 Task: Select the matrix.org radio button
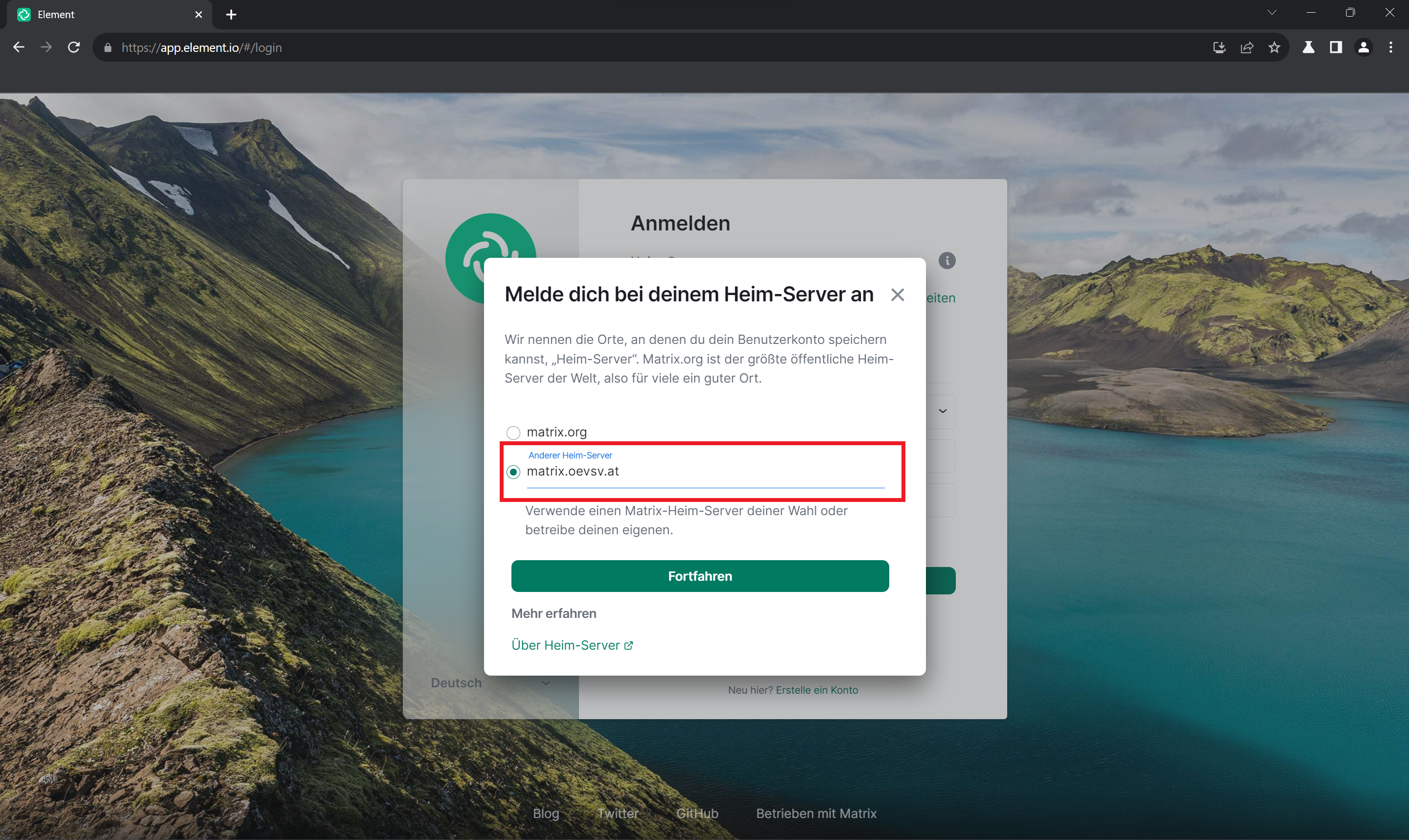coord(513,432)
